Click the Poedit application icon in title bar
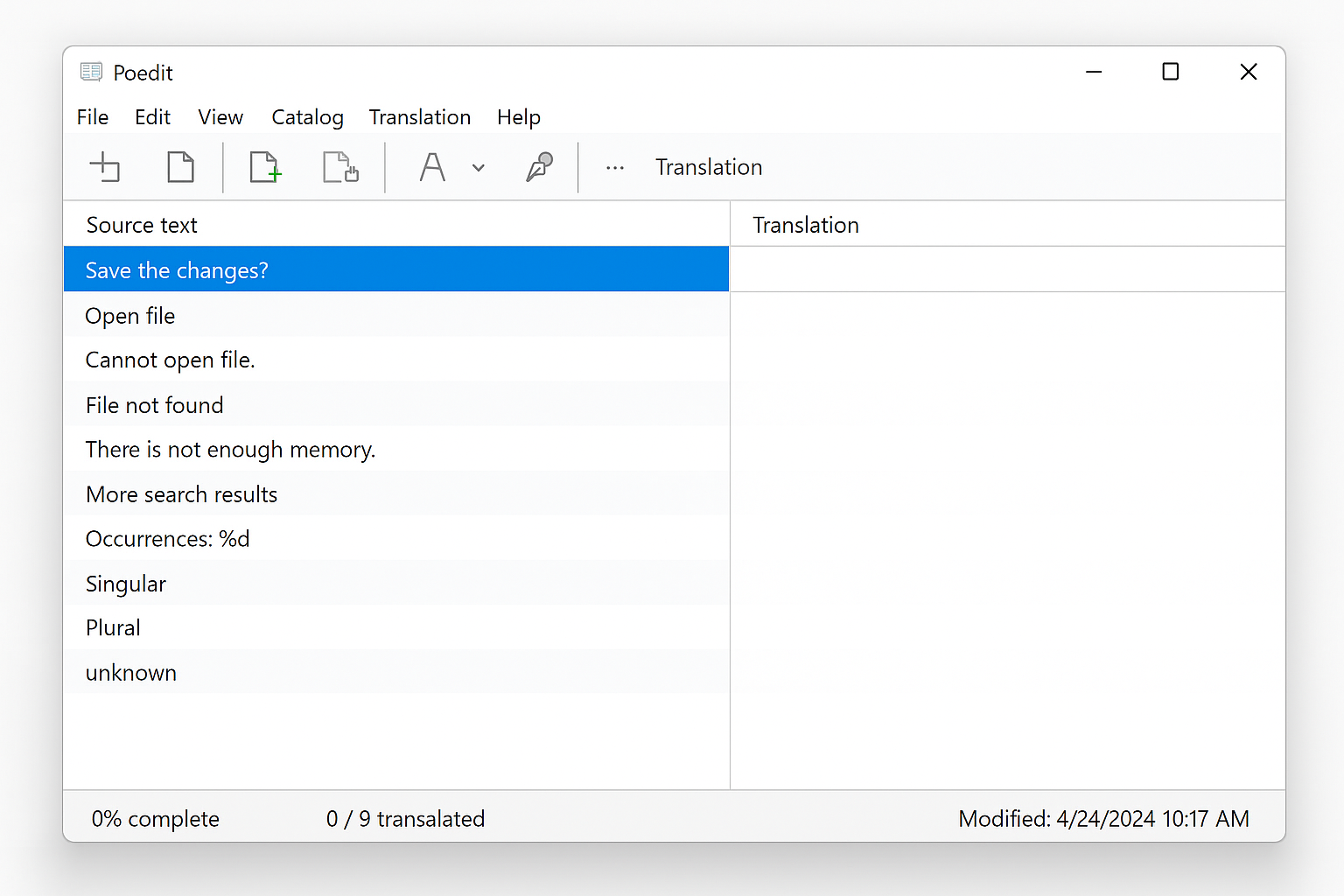Image resolution: width=1344 pixels, height=896 pixels. pyautogui.click(x=91, y=72)
